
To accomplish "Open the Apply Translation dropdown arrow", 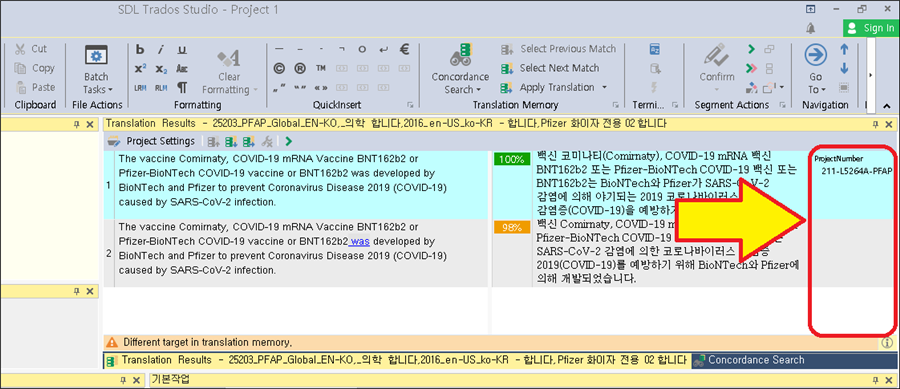I will coord(604,88).
